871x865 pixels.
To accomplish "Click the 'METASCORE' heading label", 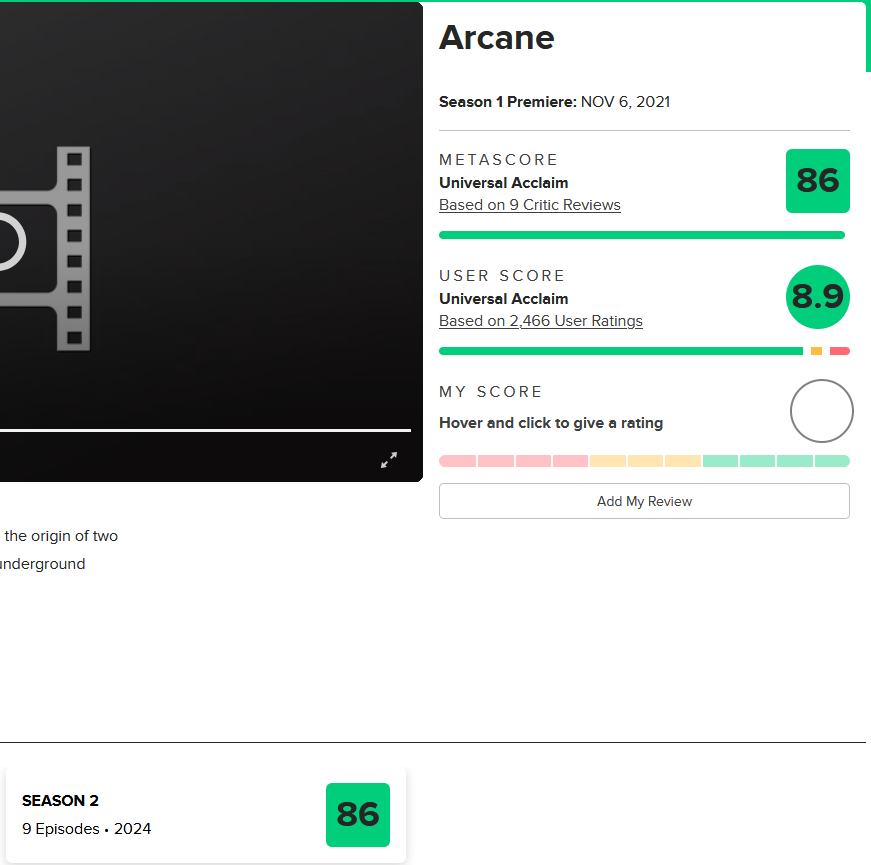I will [x=498, y=160].
